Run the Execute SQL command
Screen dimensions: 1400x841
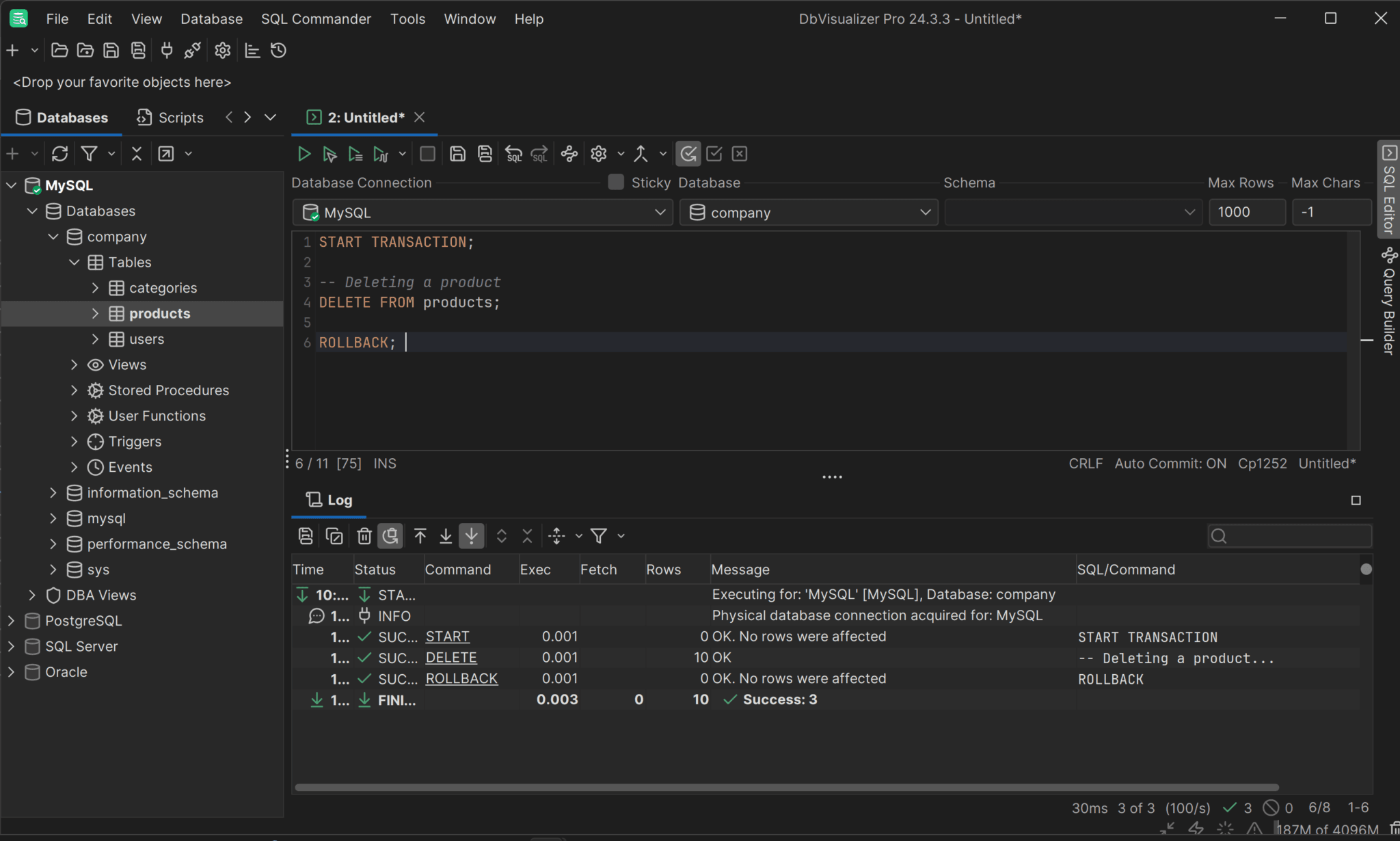(304, 153)
